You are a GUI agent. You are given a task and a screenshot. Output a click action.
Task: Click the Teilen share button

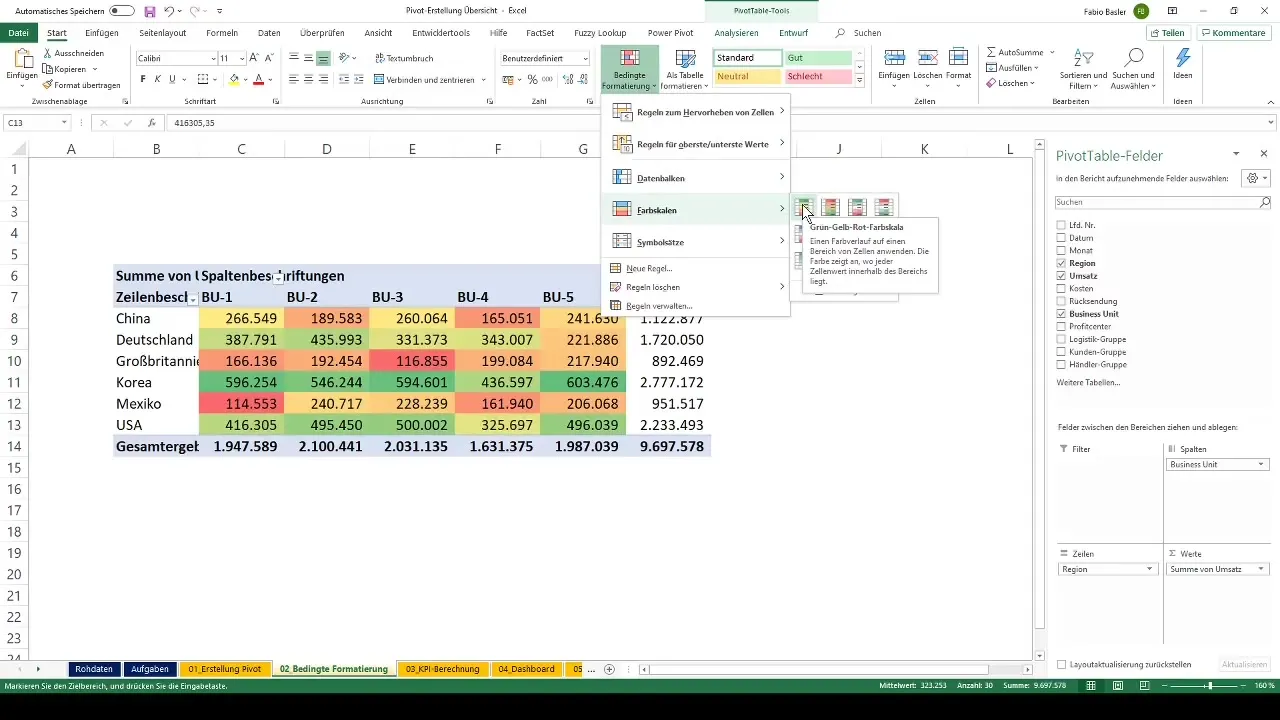[1168, 33]
